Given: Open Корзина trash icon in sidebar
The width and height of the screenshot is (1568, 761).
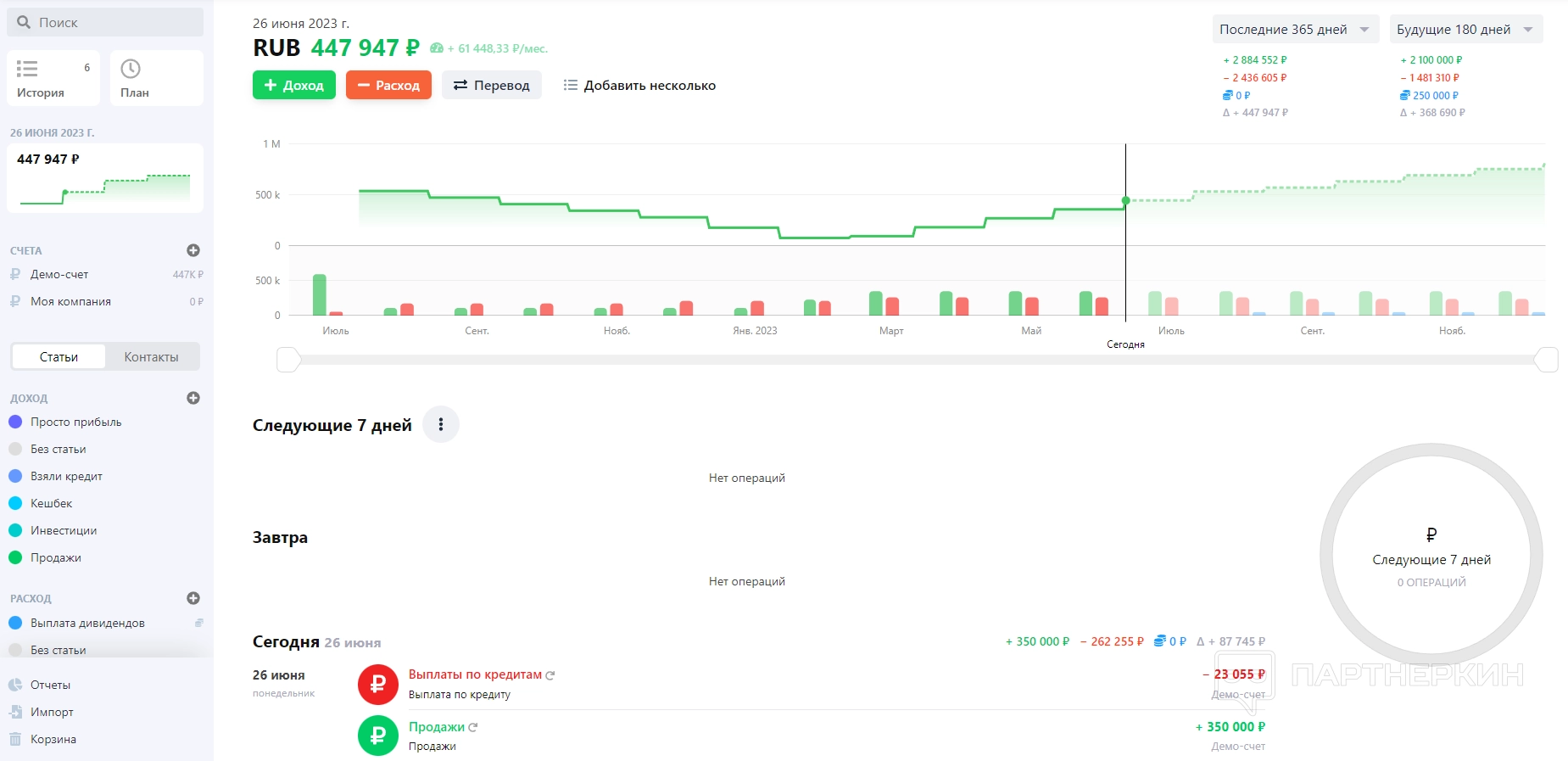Looking at the screenshot, I should click(x=15, y=739).
